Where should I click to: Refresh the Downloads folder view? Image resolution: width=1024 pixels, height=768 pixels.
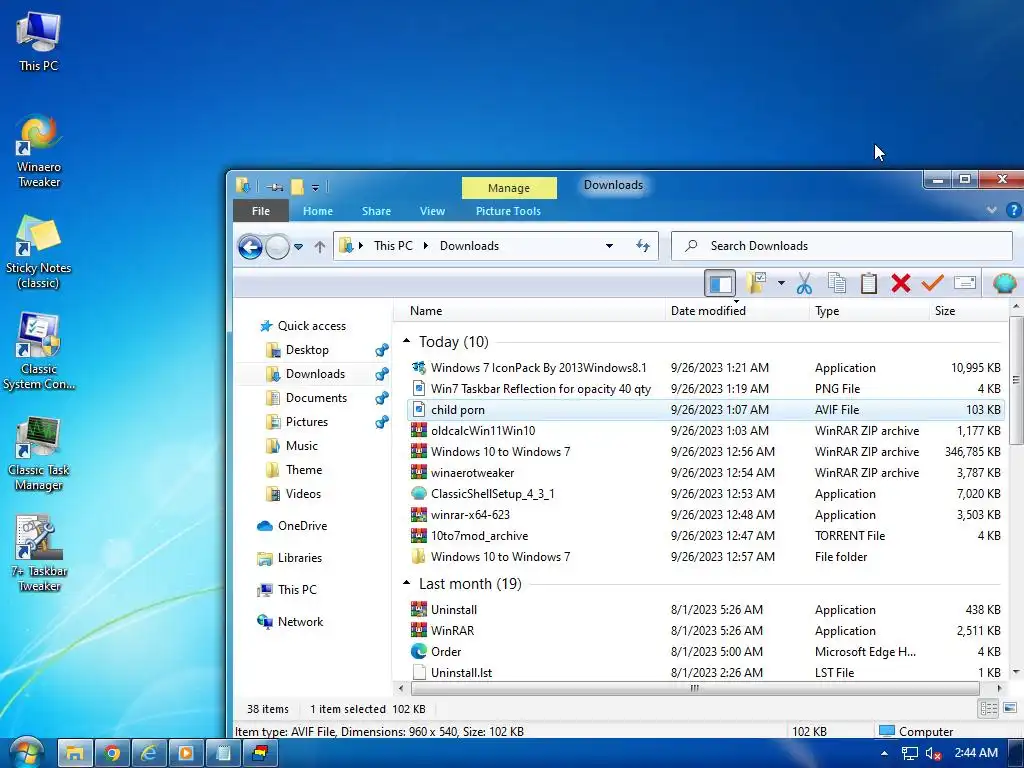pyautogui.click(x=643, y=246)
